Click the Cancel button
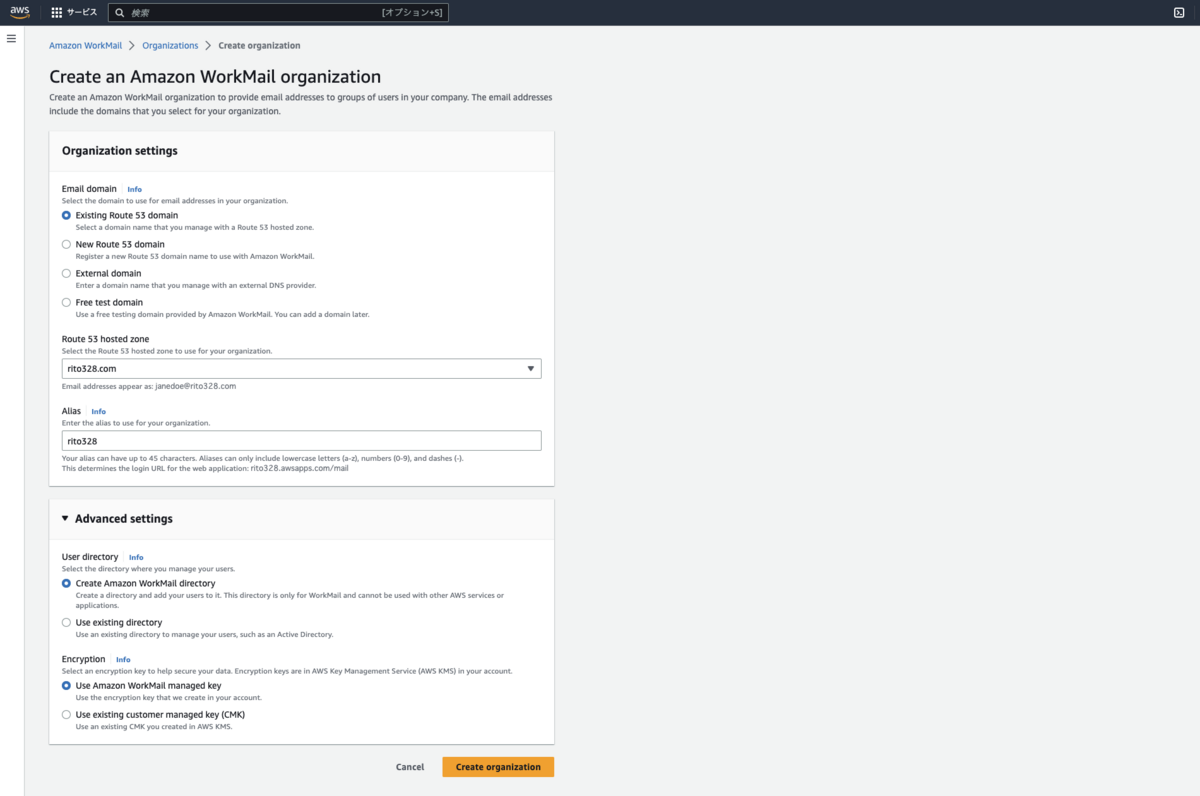1200x796 pixels. (409, 766)
